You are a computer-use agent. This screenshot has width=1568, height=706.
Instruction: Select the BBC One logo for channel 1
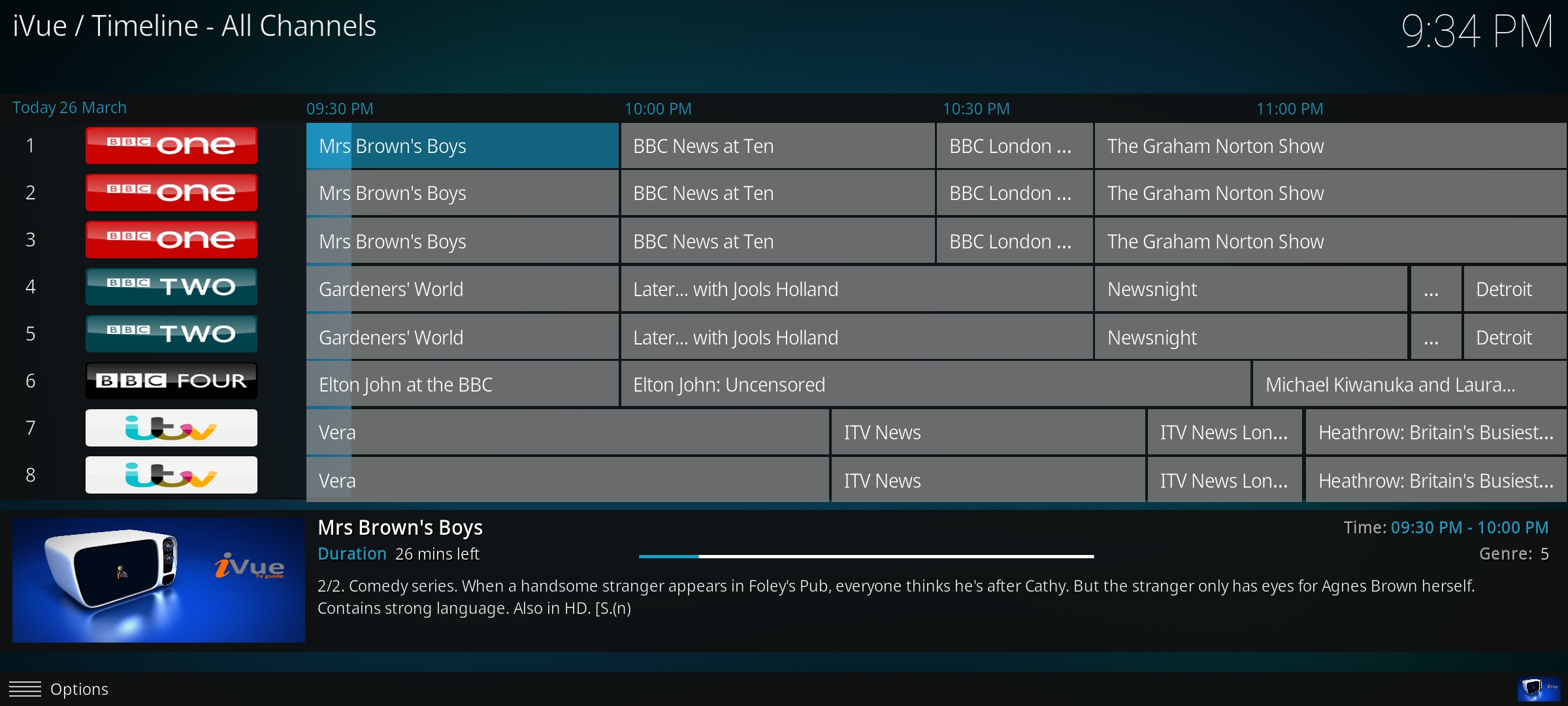171,145
